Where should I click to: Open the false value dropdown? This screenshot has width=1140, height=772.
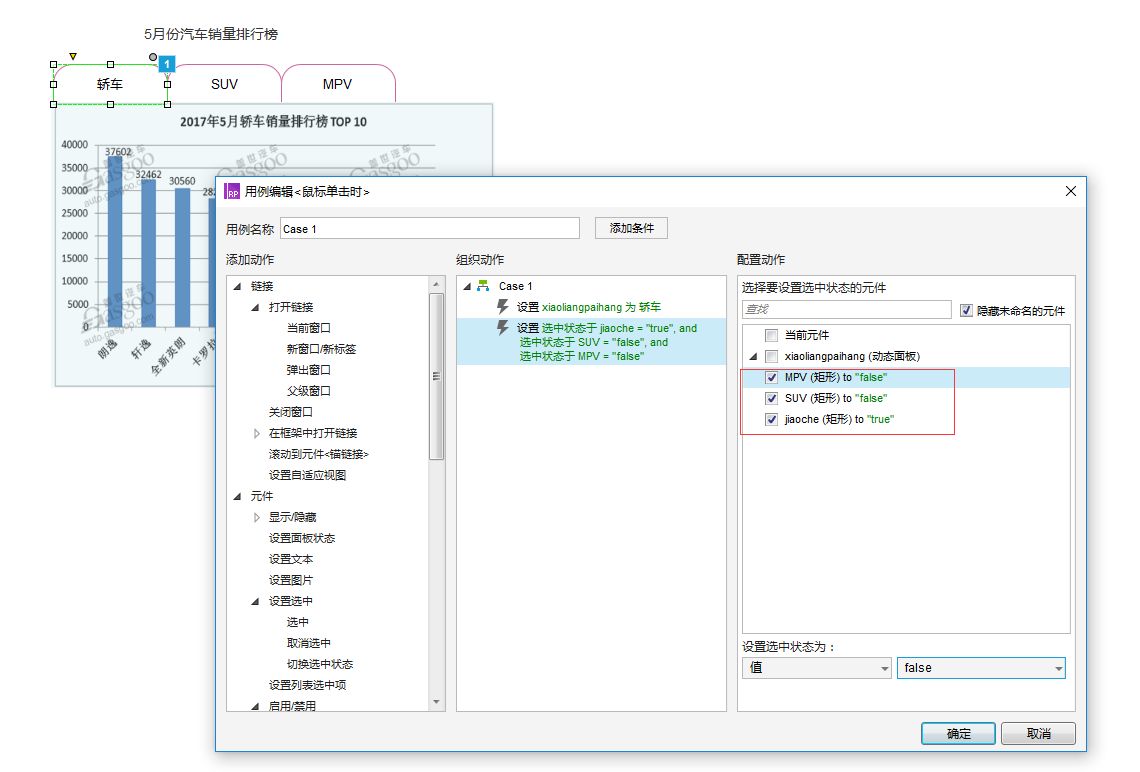point(981,668)
